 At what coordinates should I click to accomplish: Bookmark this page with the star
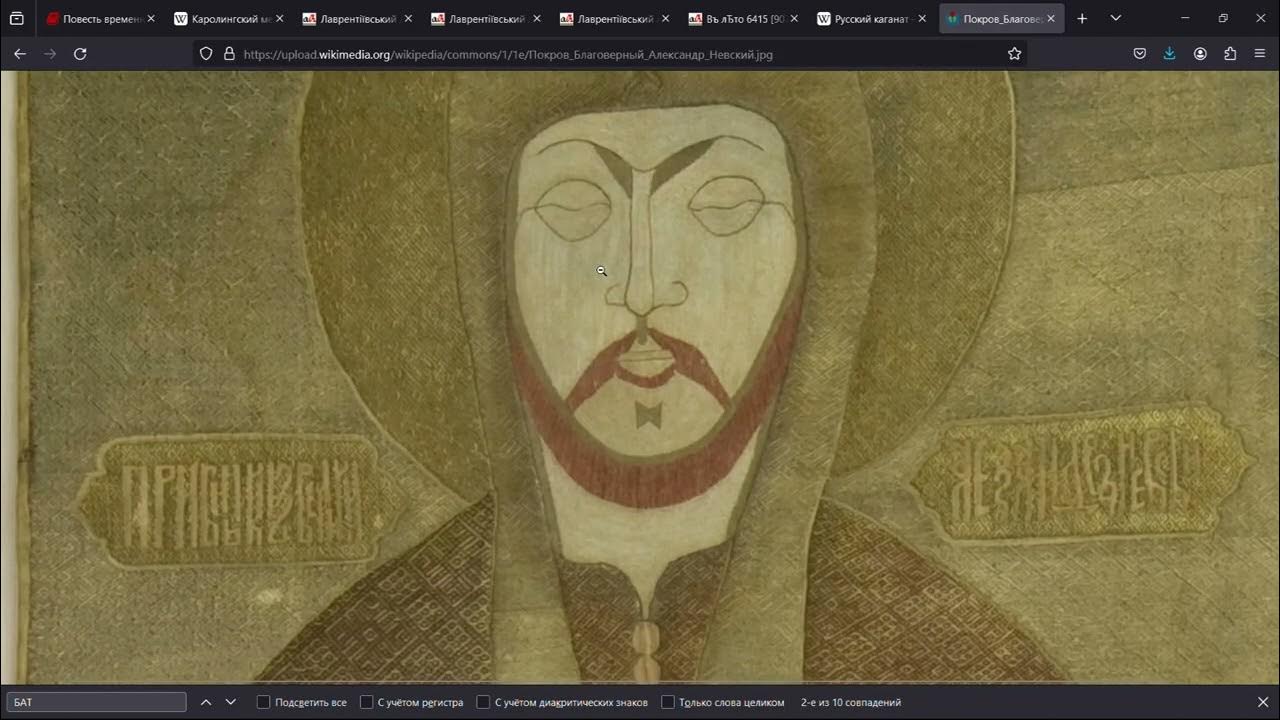tap(1014, 54)
